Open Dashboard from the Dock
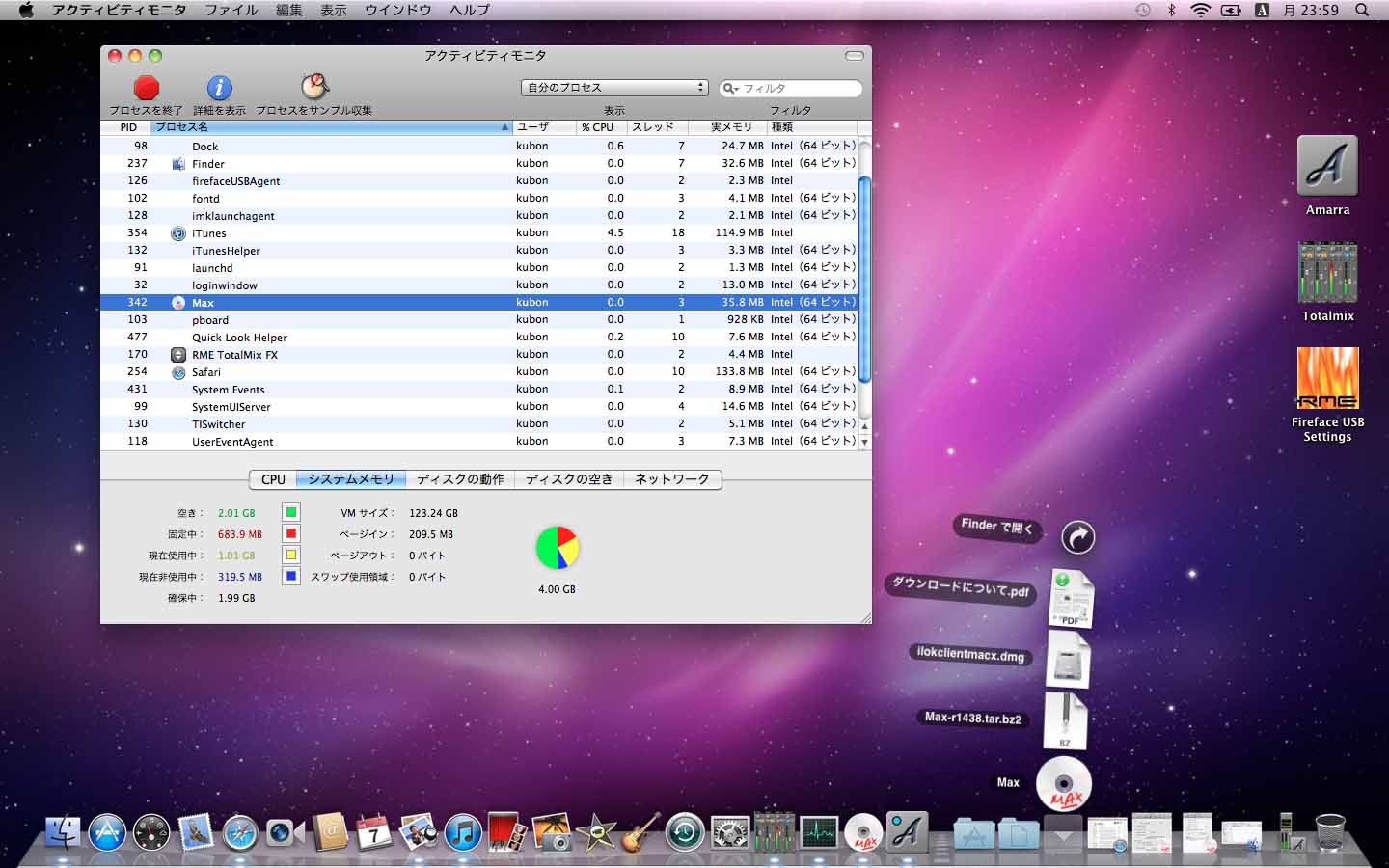 [151, 832]
